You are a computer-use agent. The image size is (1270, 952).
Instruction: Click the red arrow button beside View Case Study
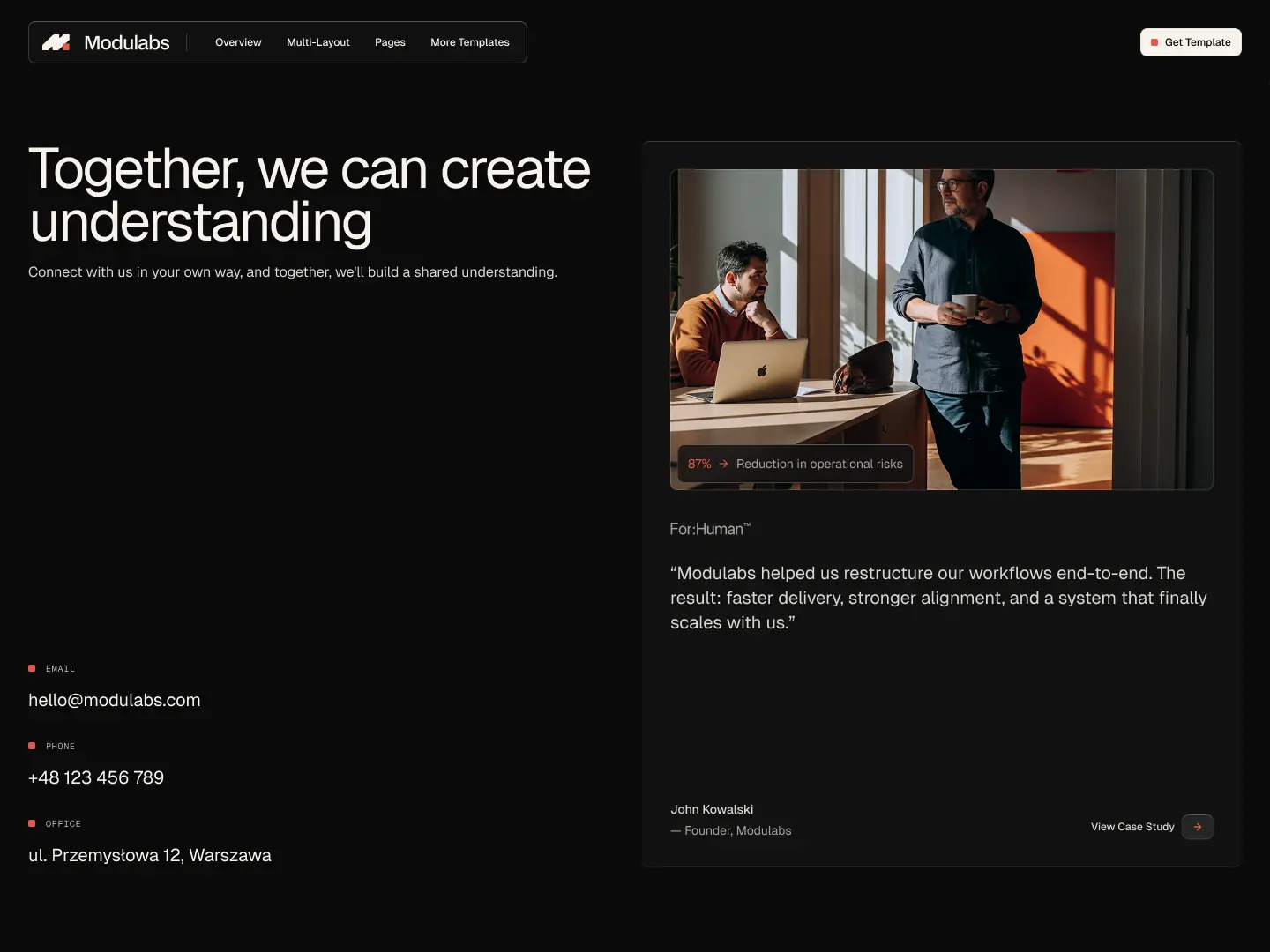(1197, 827)
